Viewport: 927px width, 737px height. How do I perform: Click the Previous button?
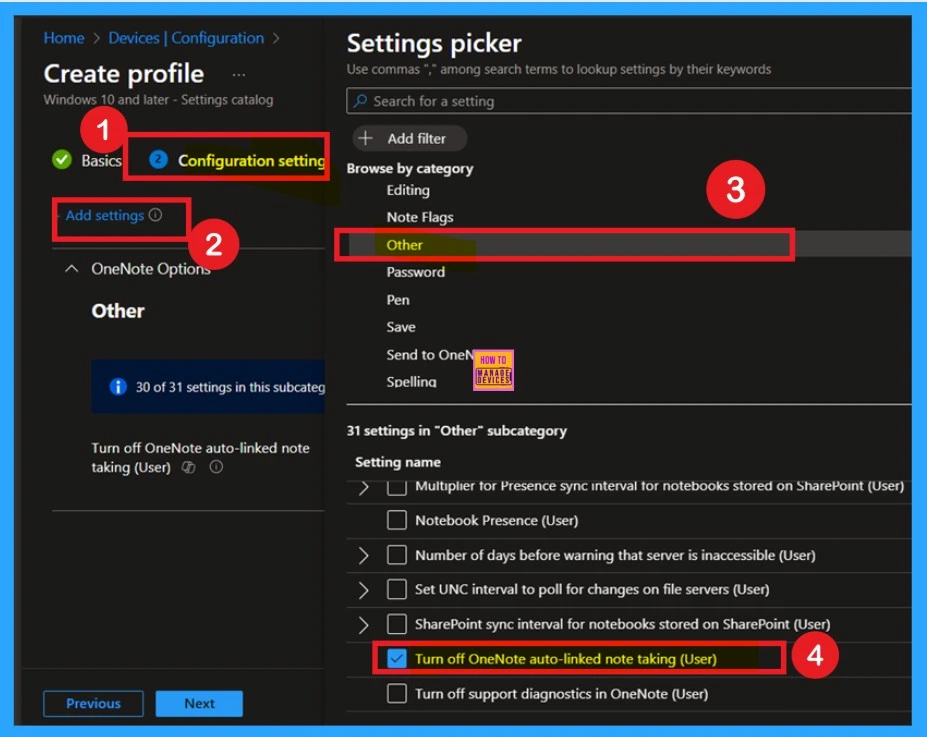[93, 703]
